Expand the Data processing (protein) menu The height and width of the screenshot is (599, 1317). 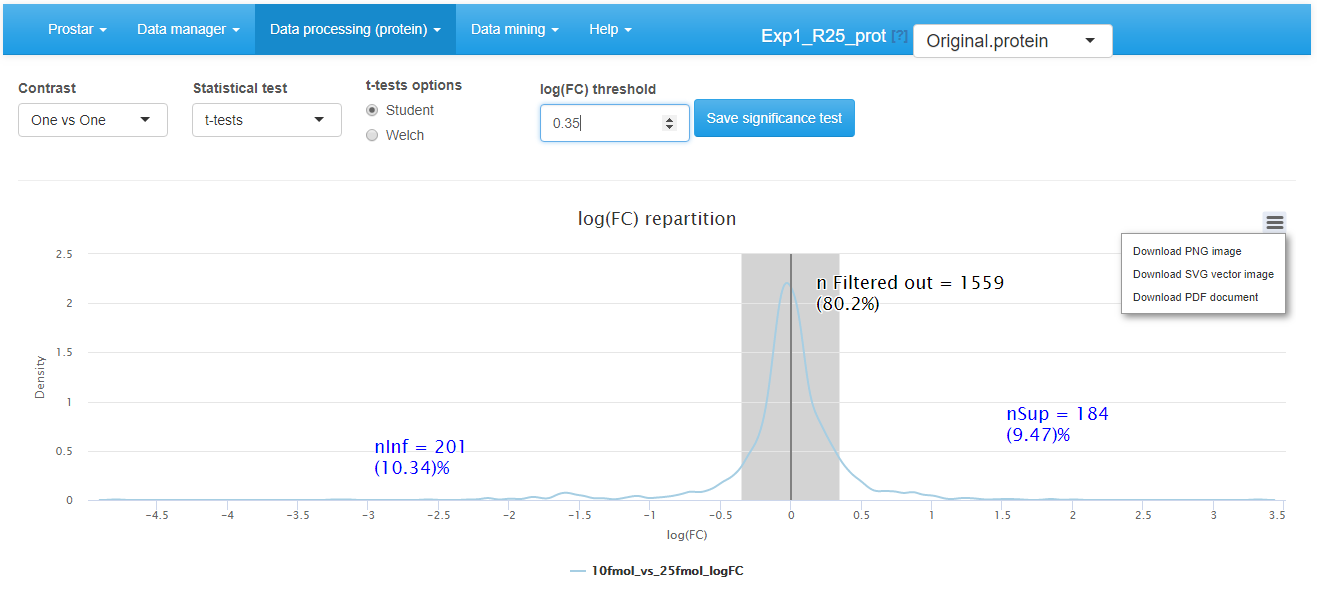(354, 29)
